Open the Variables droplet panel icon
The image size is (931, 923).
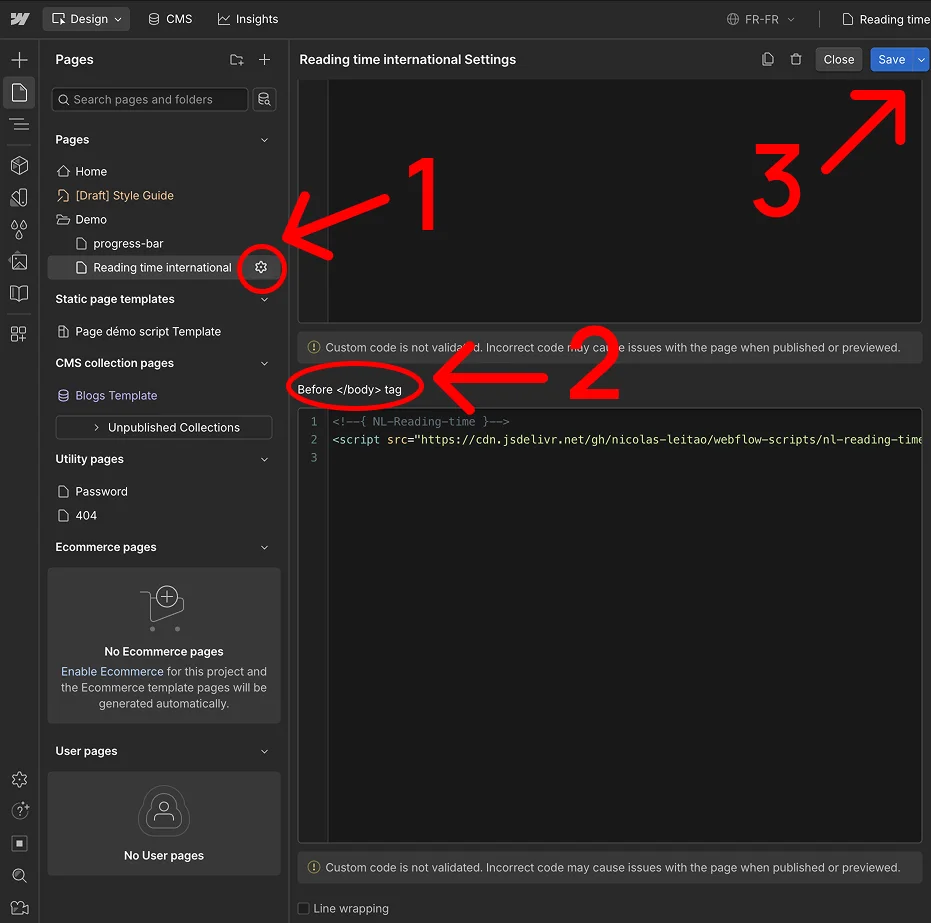click(19, 229)
